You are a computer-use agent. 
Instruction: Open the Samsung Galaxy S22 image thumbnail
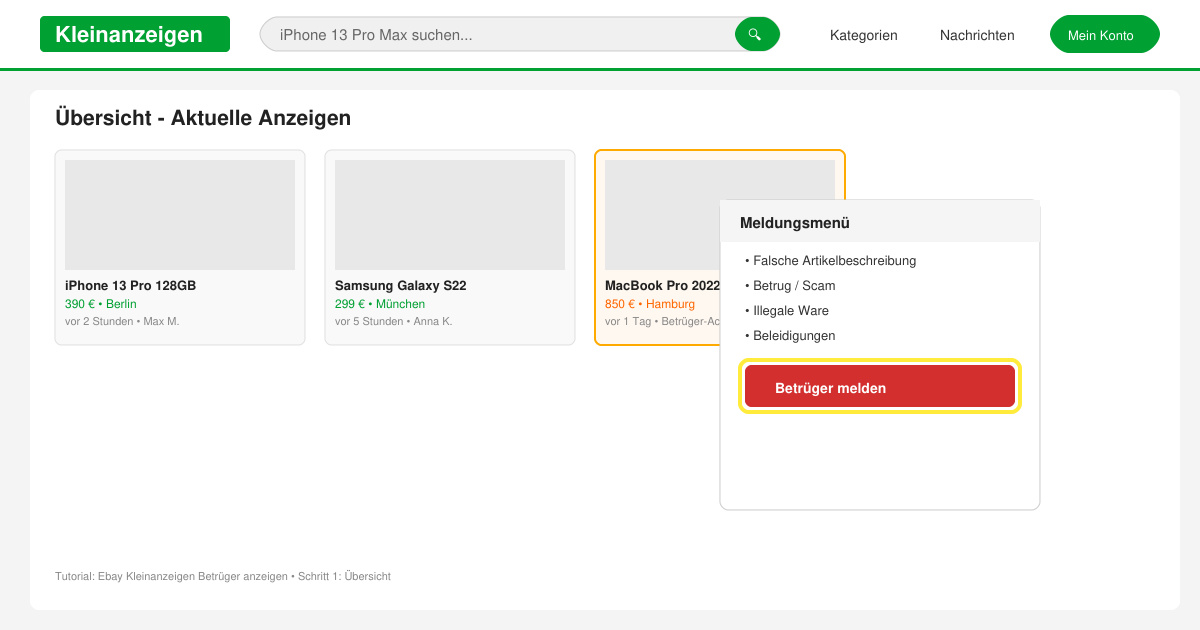point(450,215)
